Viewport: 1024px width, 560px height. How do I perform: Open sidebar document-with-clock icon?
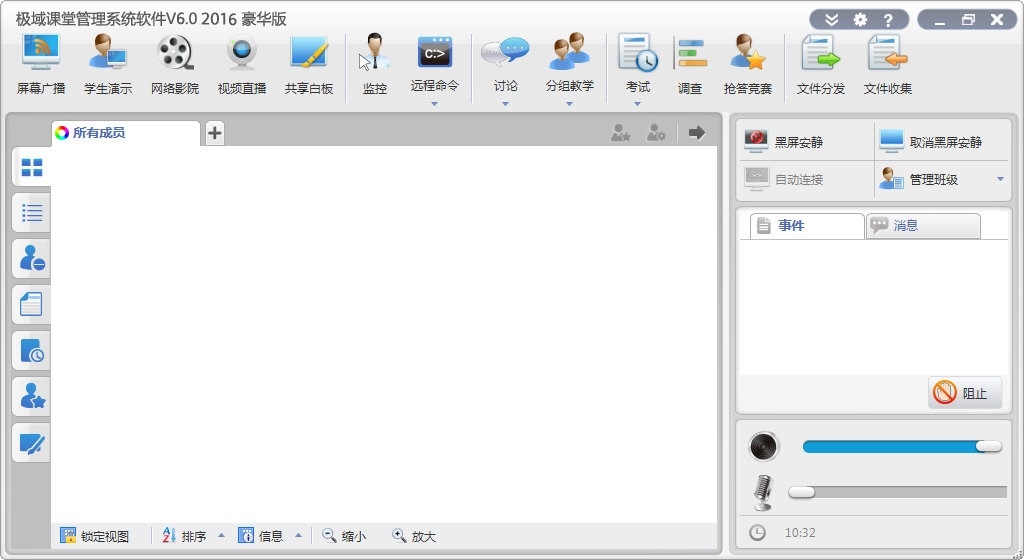pyautogui.click(x=31, y=350)
